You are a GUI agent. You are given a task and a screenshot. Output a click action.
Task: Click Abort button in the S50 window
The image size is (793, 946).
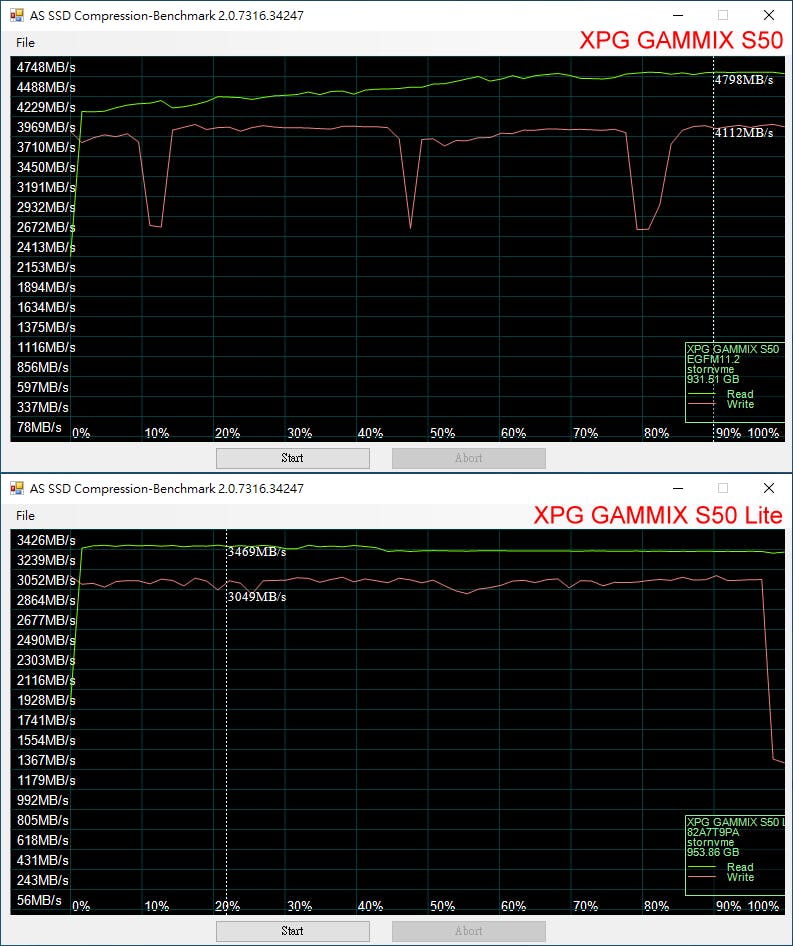click(x=468, y=458)
